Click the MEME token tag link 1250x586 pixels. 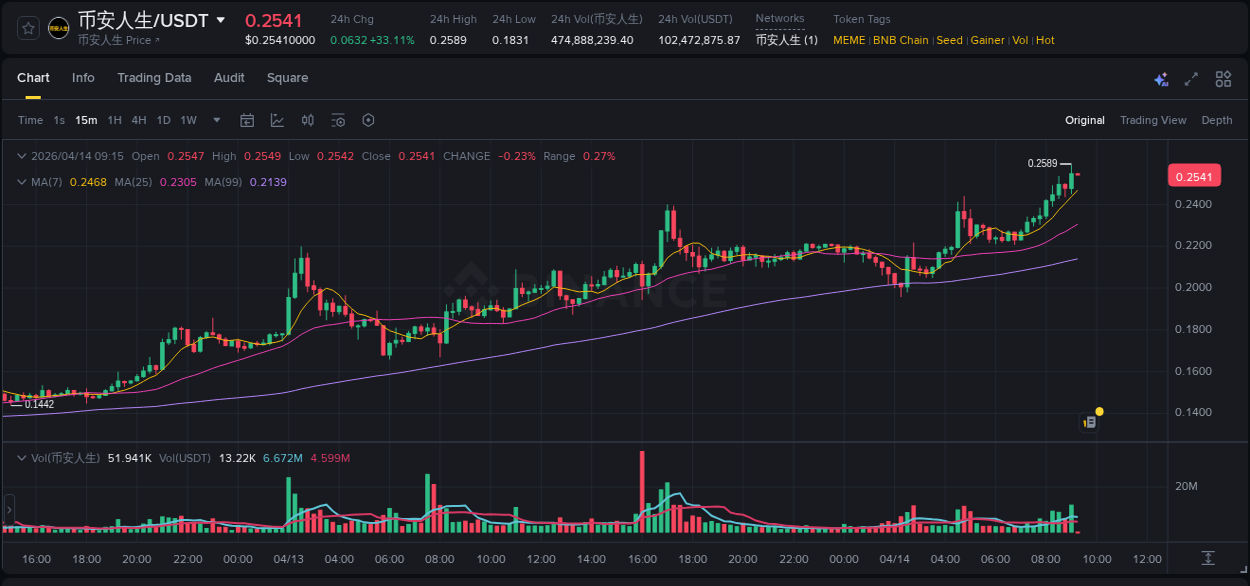point(849,40)
